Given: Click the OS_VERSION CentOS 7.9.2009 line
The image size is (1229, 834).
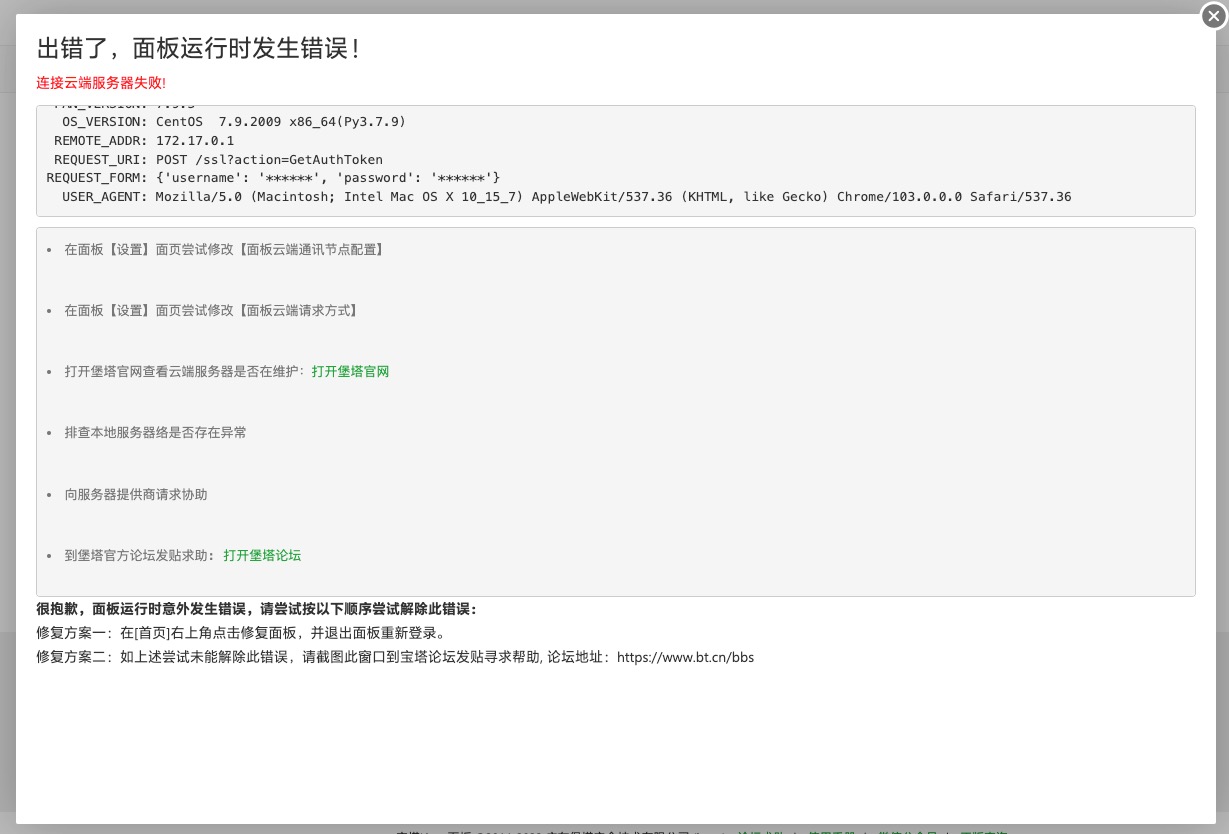Looking at the screenshot, I should click(233, 121).
